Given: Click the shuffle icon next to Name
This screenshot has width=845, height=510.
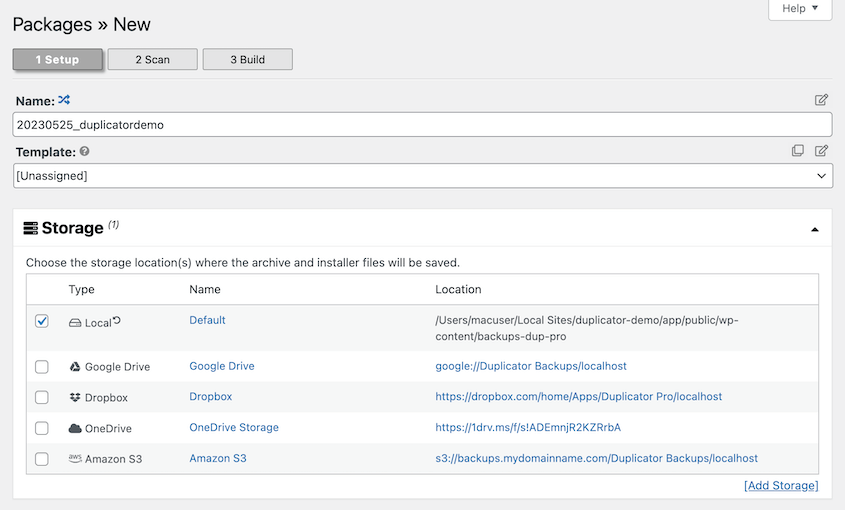Looking at the screenshot, I should point(64,100).
